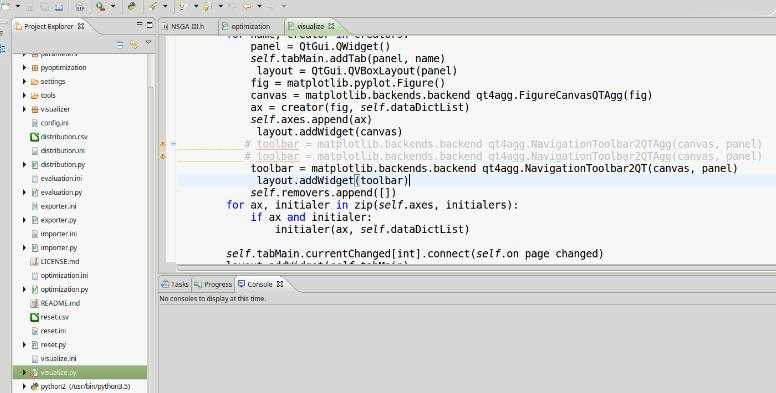Select distribution.ini file
Image resolution: width=776 pixels, height=393 pixels.
(x=62, y=150)
